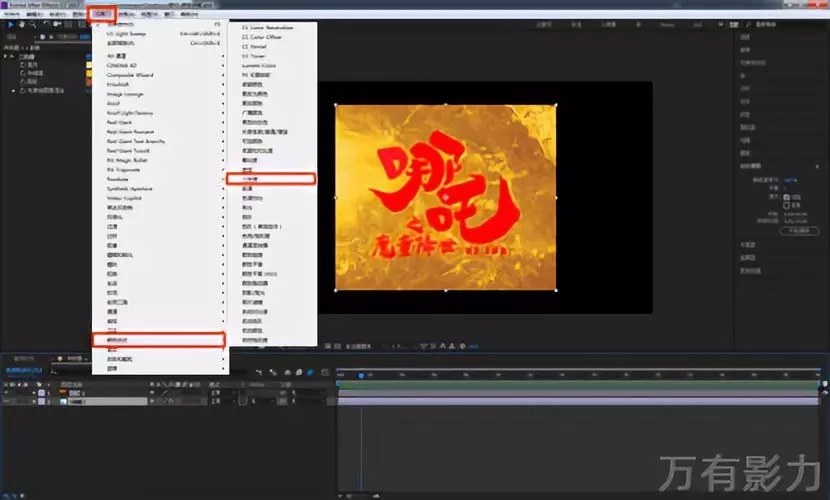Hide the top layer using its eye toggle
This screenshot has width=830, height=500.
[6, 392]
